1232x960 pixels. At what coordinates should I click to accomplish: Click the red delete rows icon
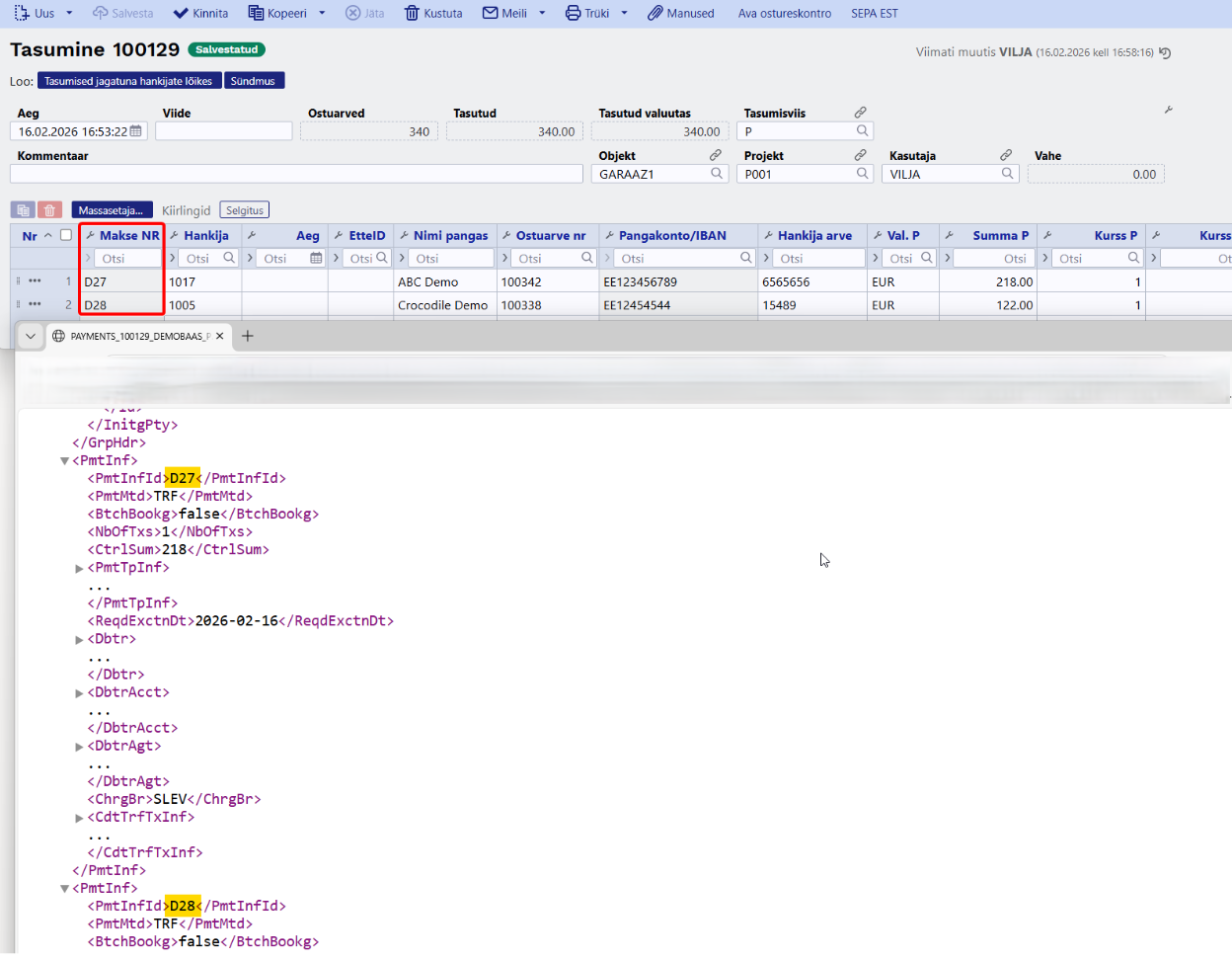click(49, 210)
